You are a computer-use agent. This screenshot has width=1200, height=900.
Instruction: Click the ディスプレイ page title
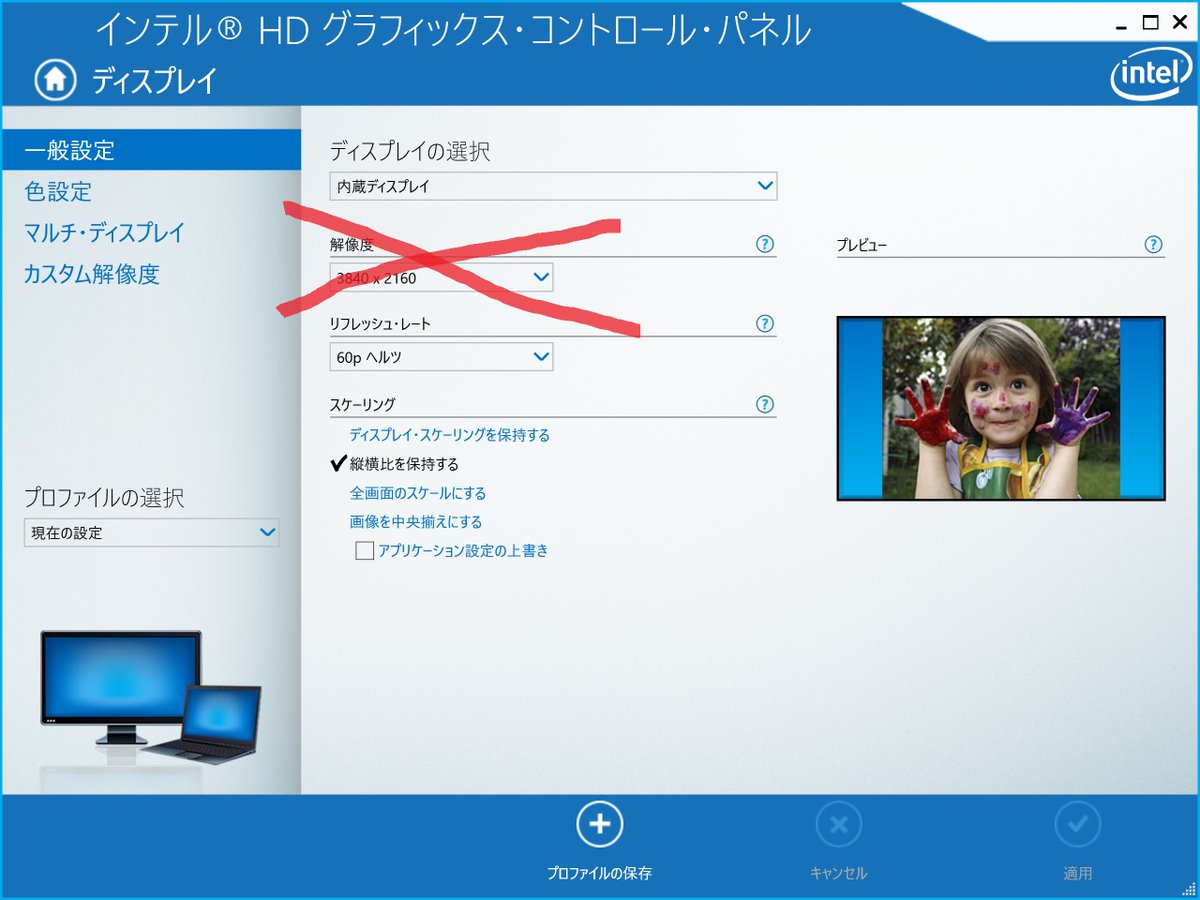[155, 81]
